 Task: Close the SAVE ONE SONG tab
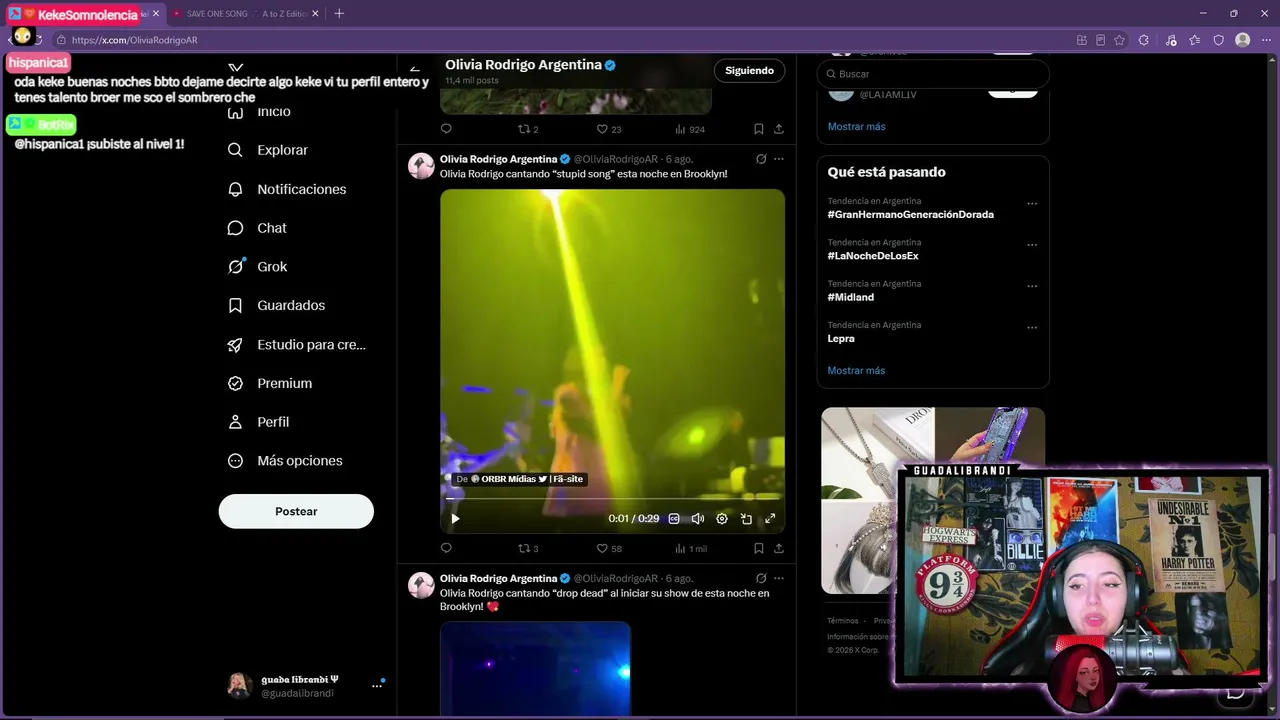[316, 14]
